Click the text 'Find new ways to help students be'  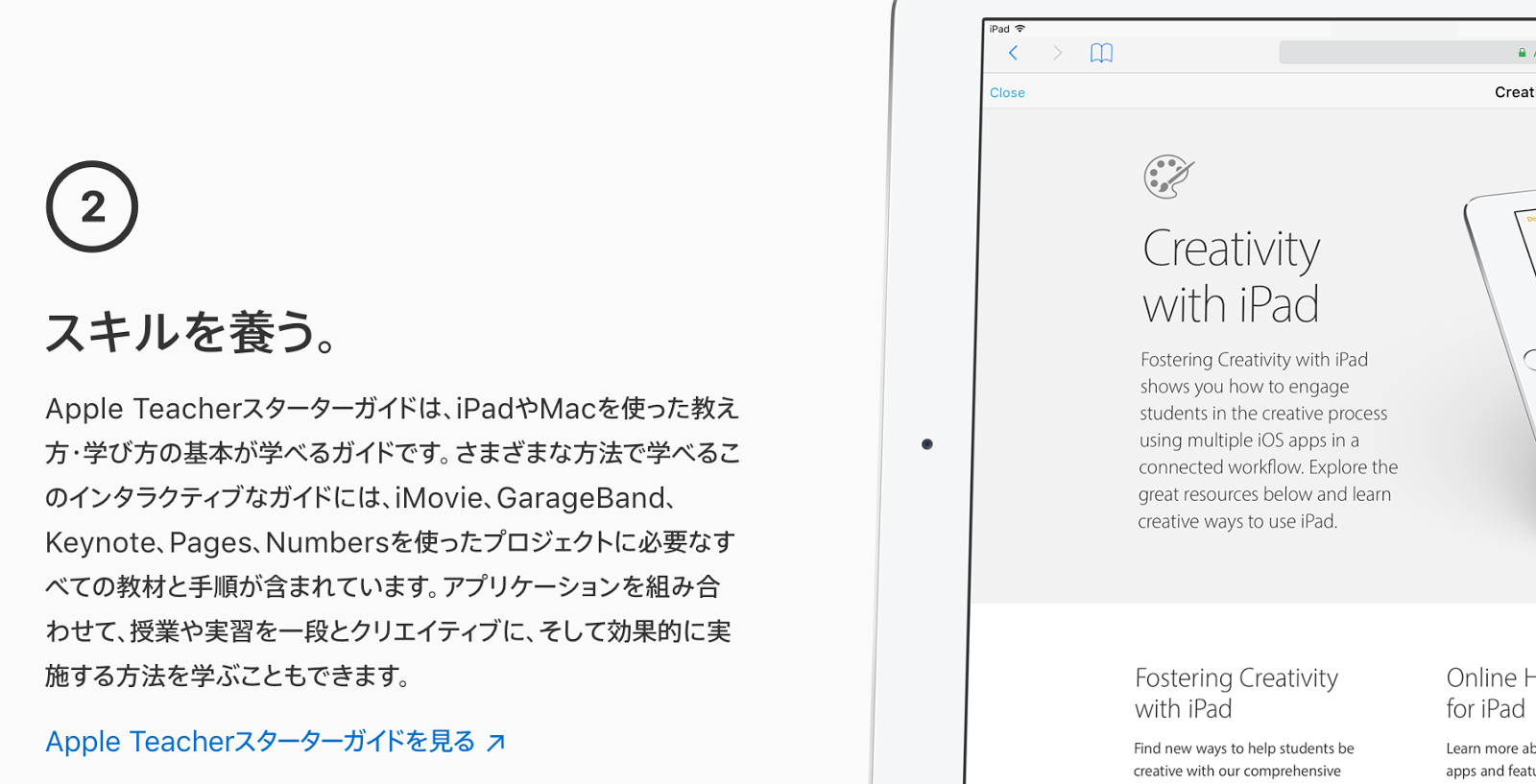pos(1244,748)
